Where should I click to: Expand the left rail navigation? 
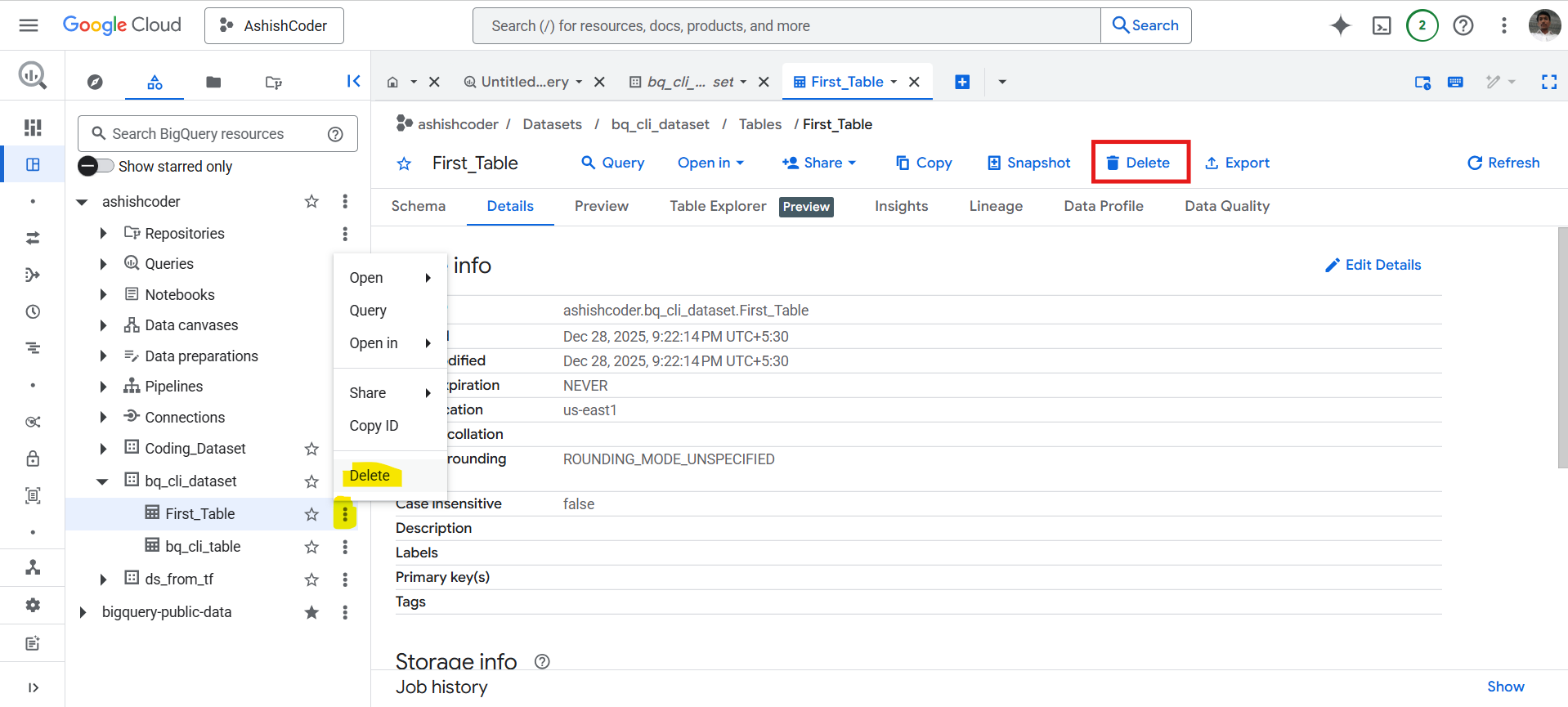click(x=33, y=687)
